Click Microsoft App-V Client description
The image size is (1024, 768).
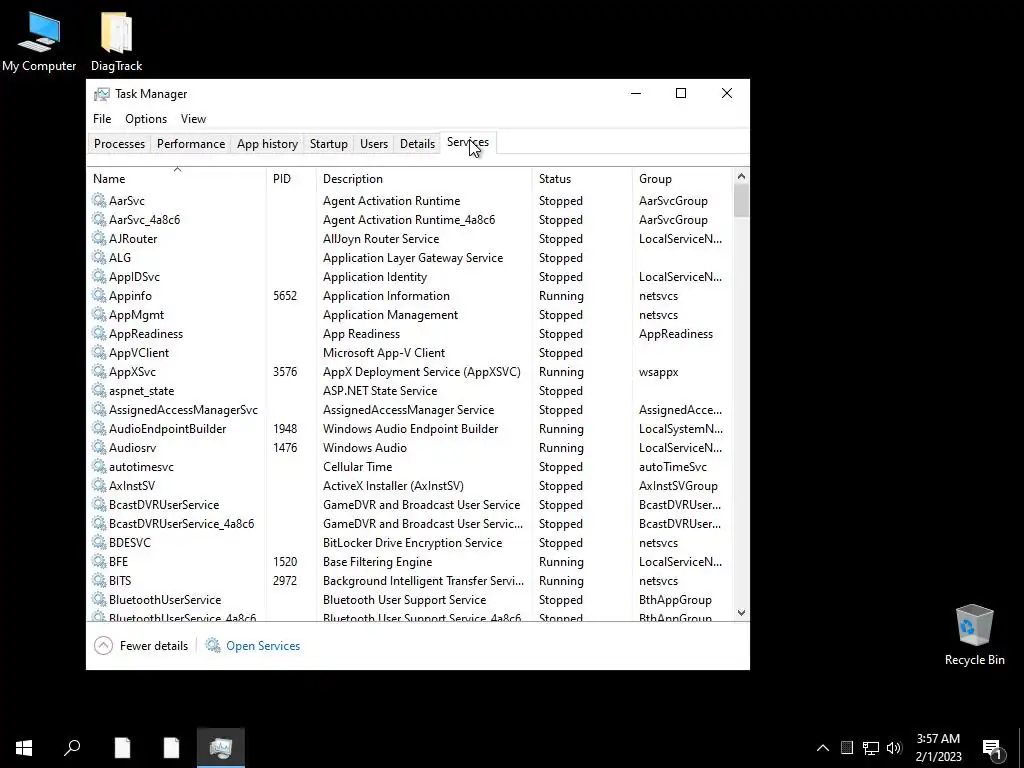tap(384, 353)
